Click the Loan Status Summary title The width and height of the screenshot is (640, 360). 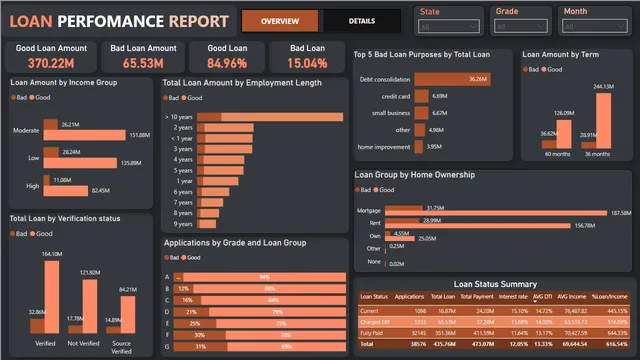tap(495, 284)
